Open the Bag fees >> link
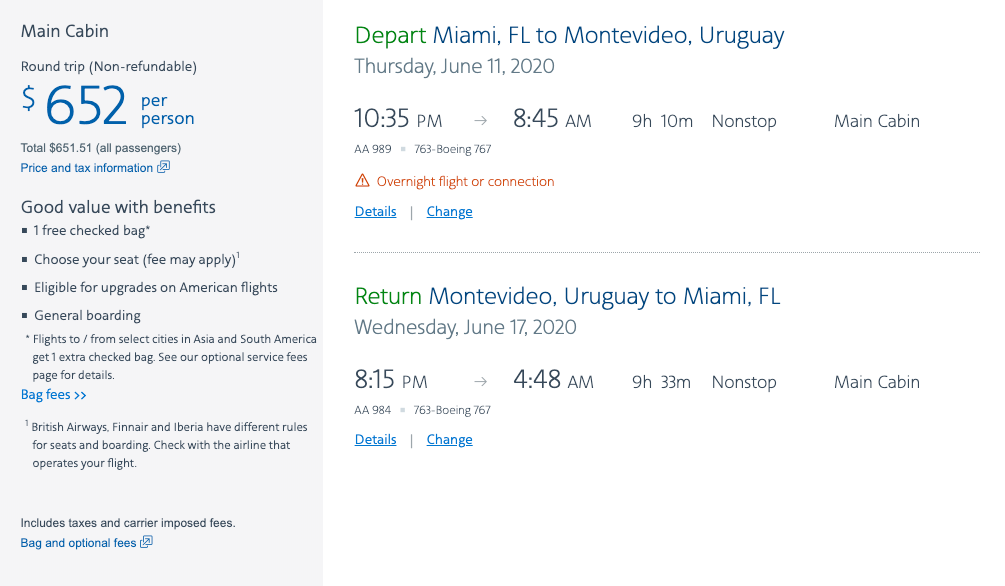This screenshot has width=1005, height=586. 54,395
